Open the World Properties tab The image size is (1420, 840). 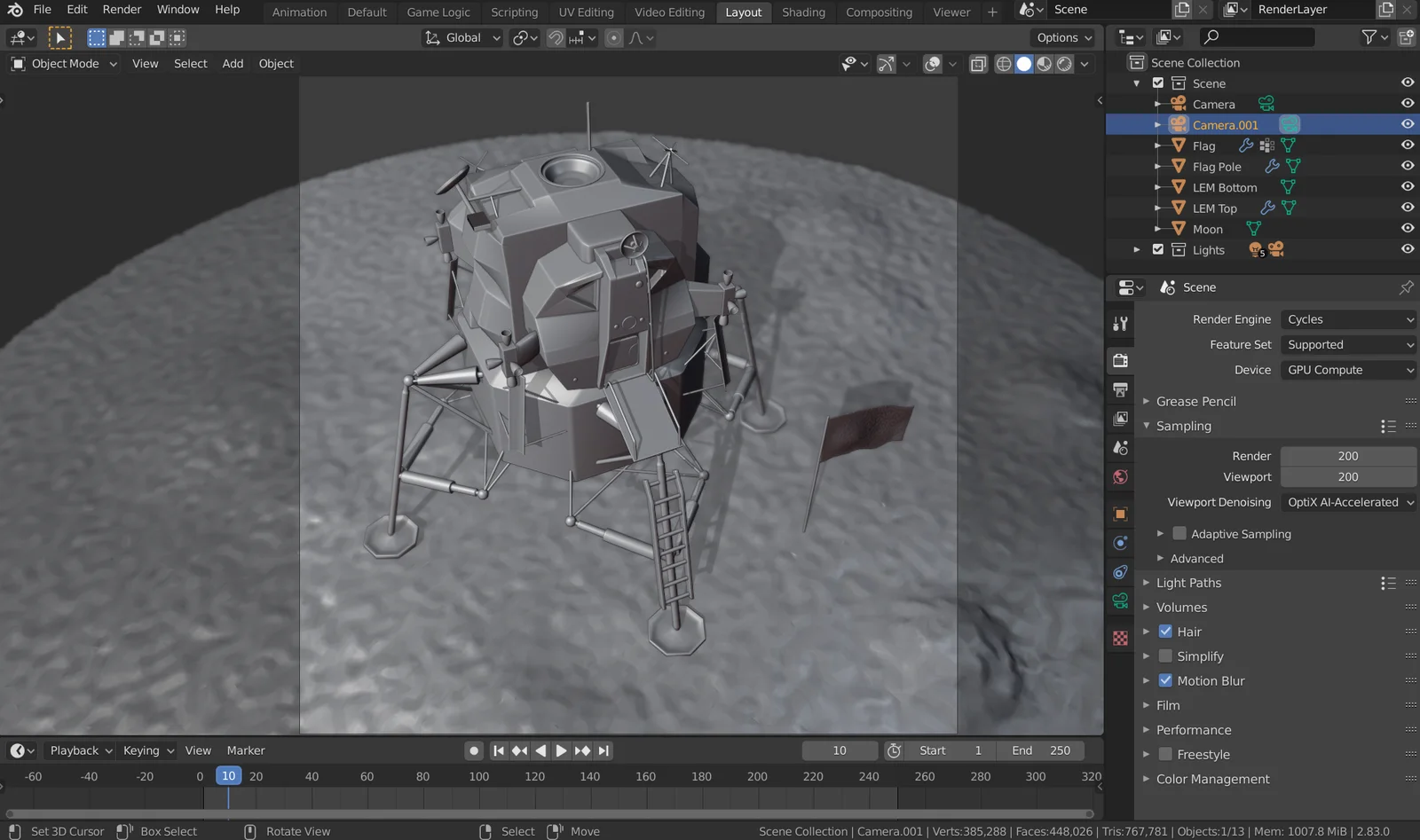tap(1120, 476)
